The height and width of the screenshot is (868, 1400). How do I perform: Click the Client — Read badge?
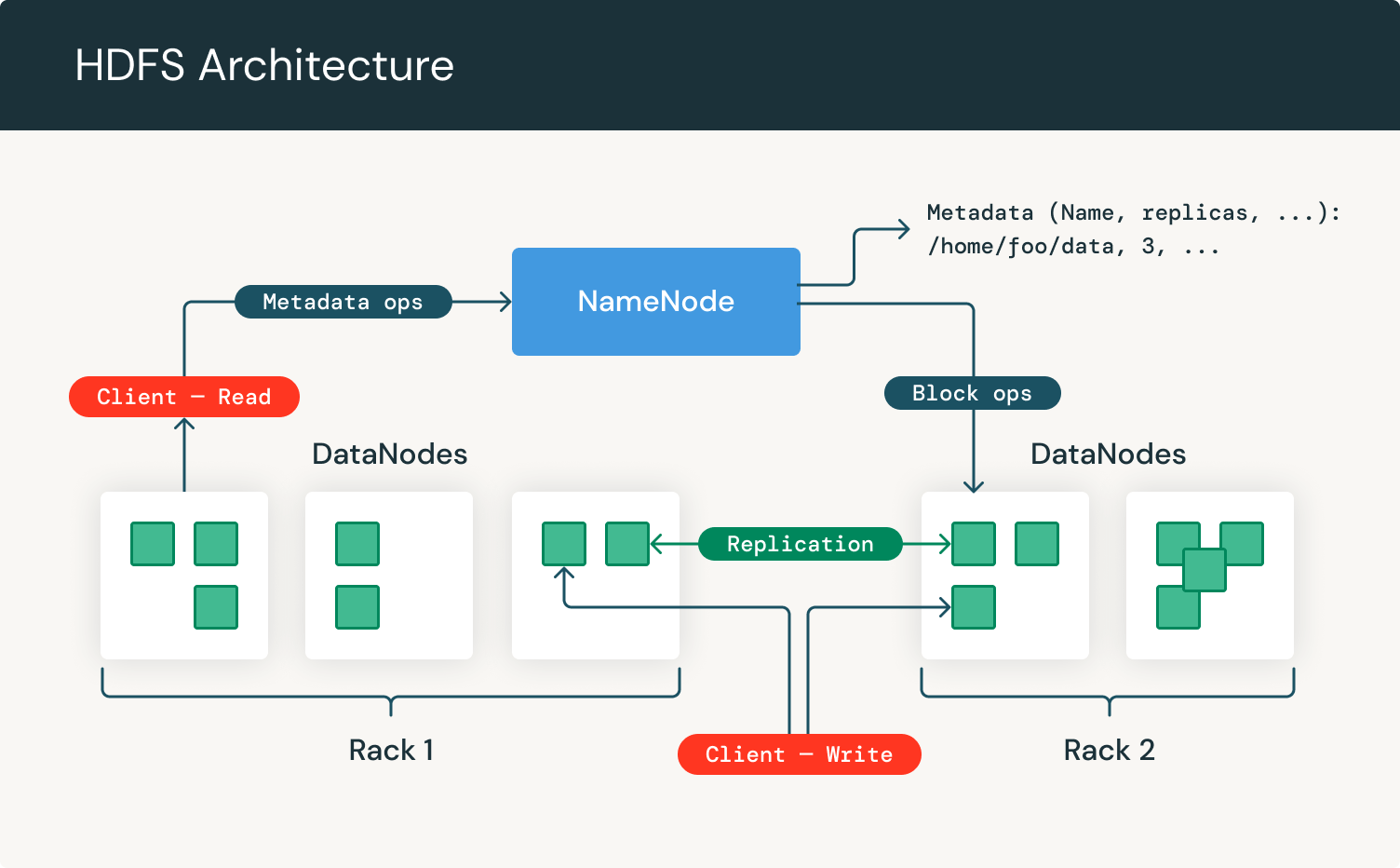pyautogui.click(x=183, y=397)
